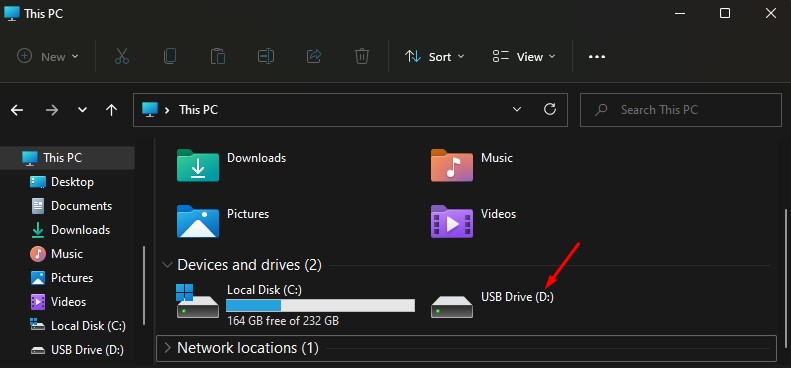Screen dimensions: 791x368
Task: Click the Devices and drives (2) heading
Action: coord(249,265)
